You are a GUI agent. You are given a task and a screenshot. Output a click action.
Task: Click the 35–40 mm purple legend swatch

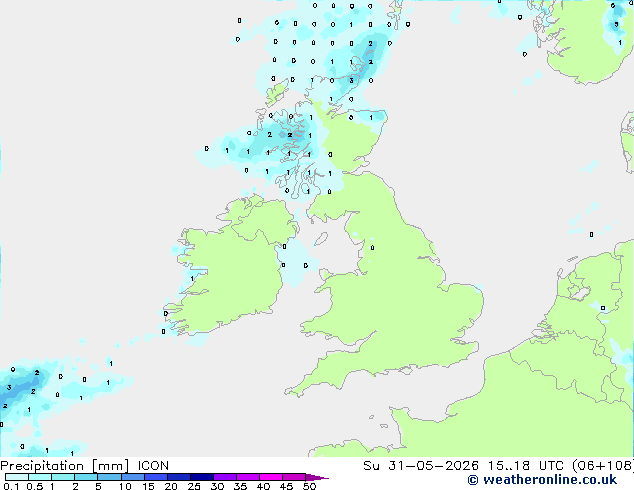click(x=247, y=477)
